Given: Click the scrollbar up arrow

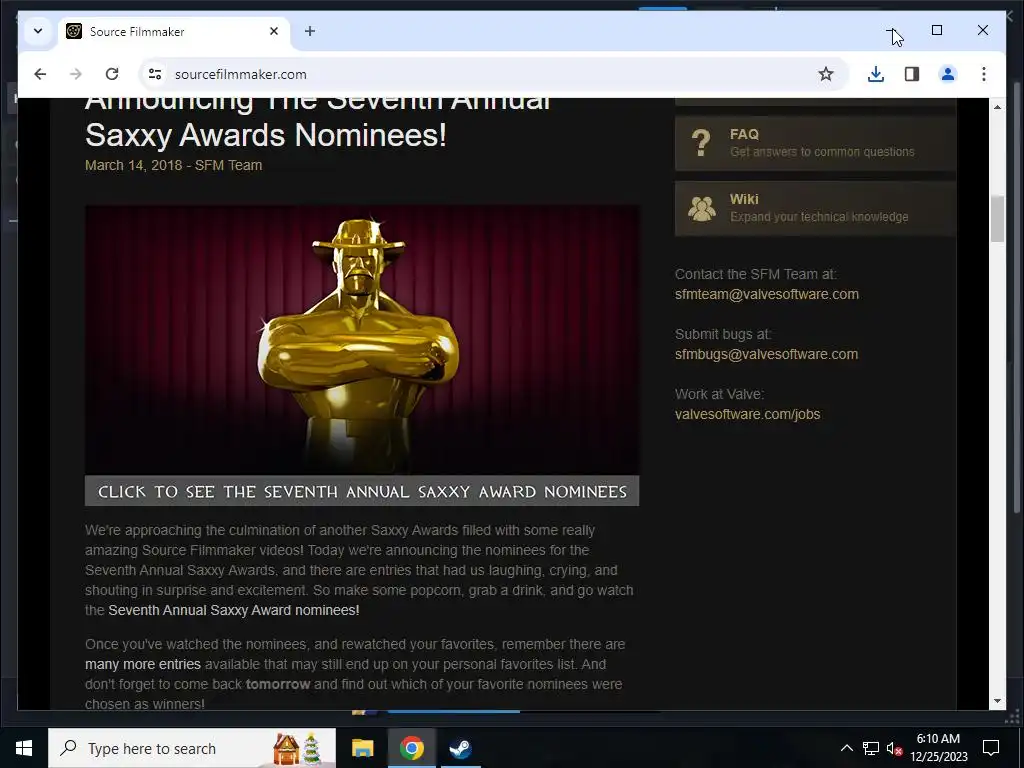Looking at the screenshot, I should (997, 106).
